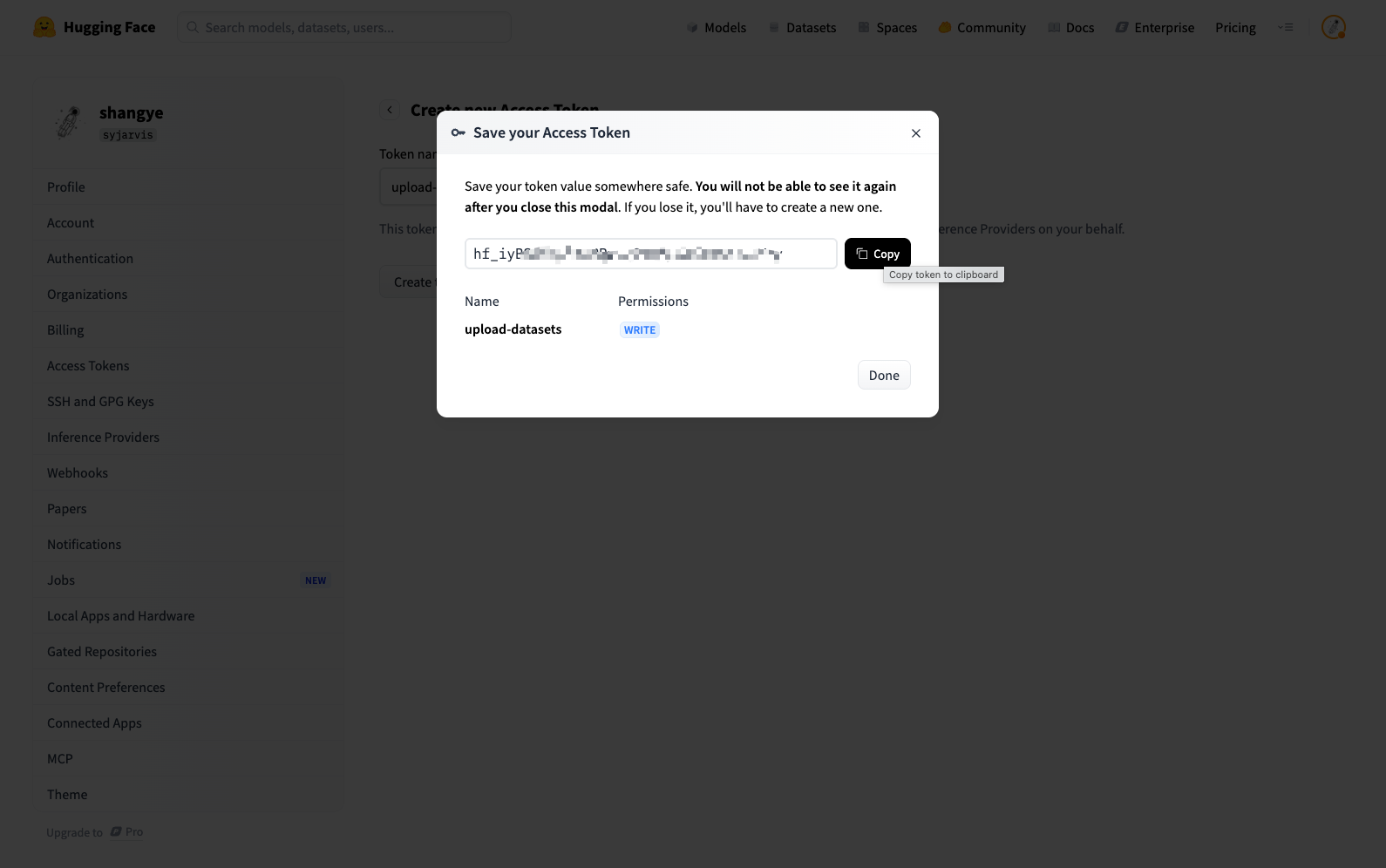1386x868 pixels.
Task: Click the search magnifier icon
Action: (x=193, y=27)
